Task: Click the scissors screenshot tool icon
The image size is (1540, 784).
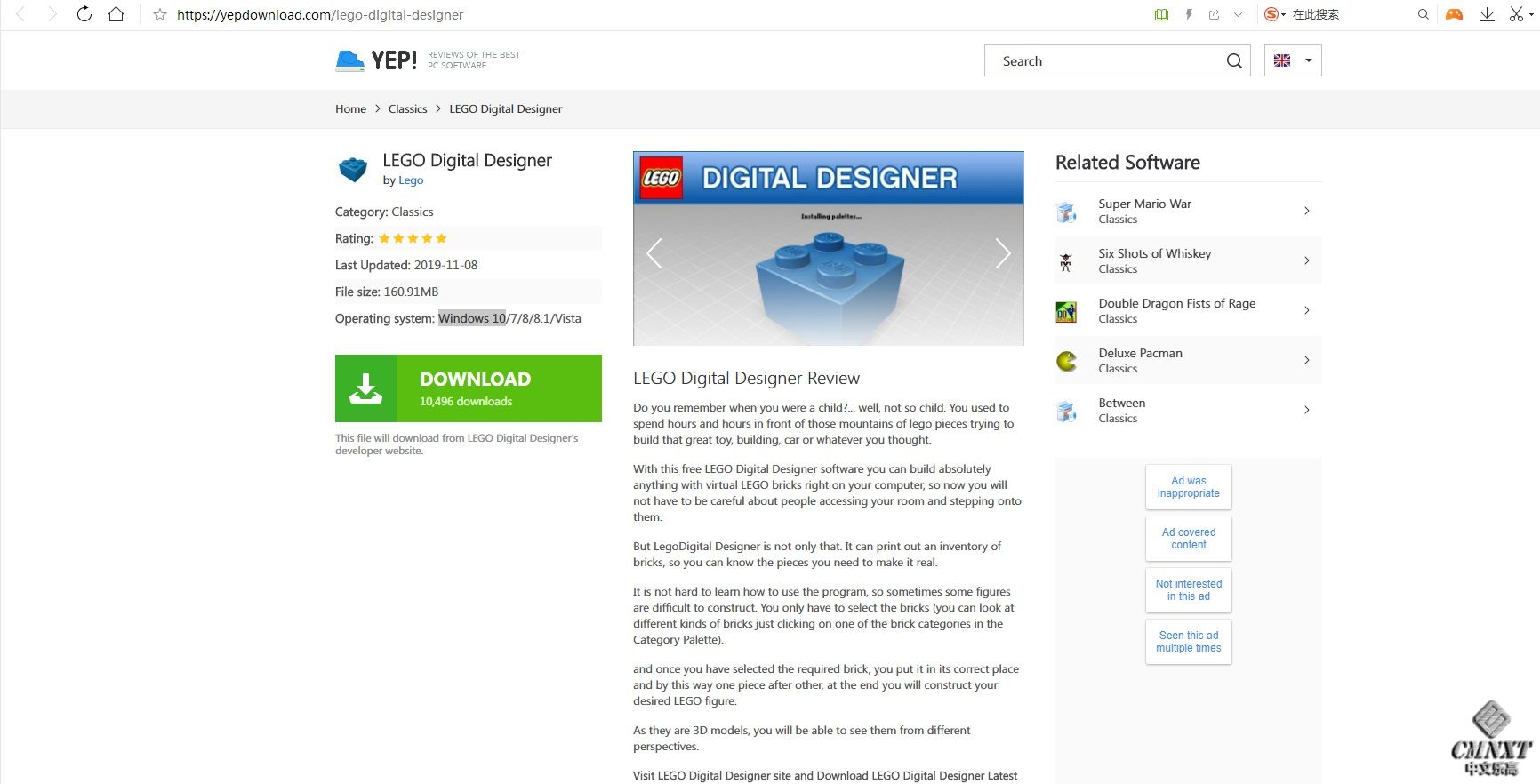Action: point(1515,14)
